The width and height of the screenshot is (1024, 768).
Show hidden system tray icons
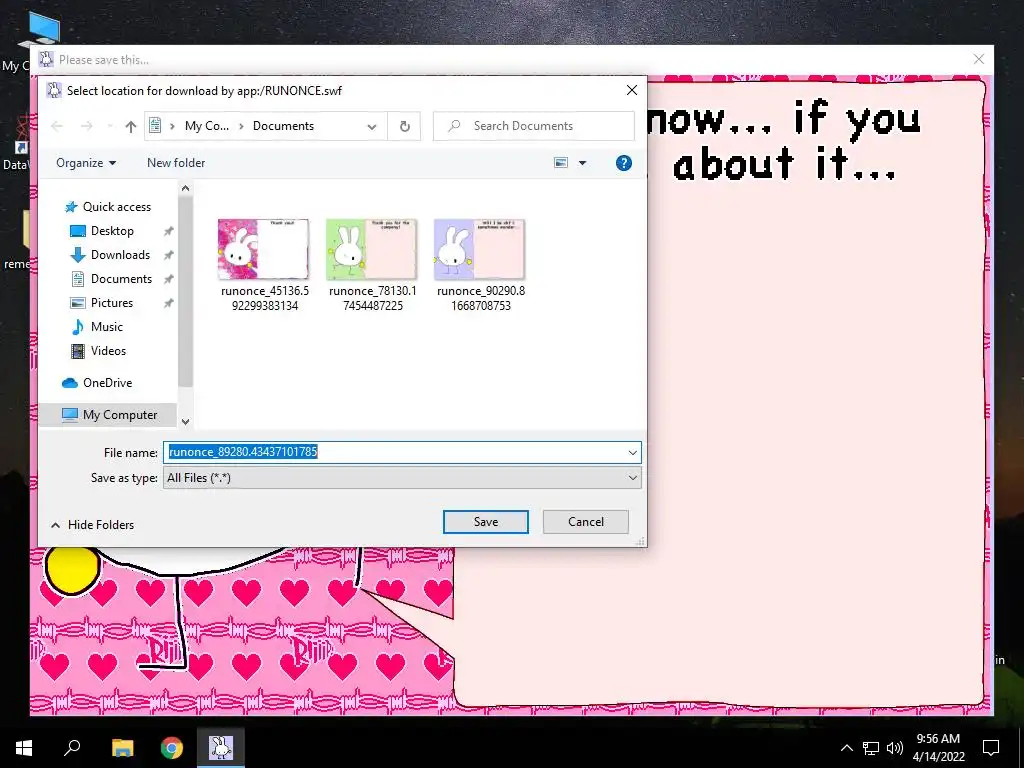click(846, 748)
